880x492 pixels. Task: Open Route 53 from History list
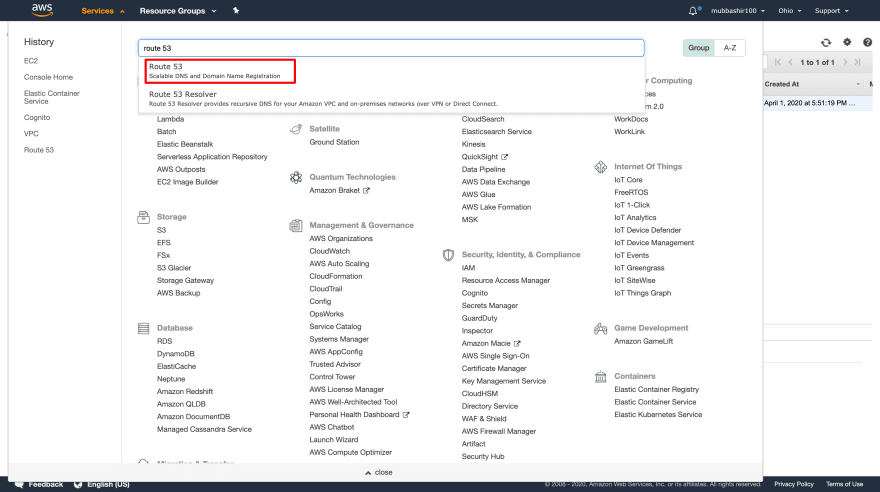(x=39, y=150)
